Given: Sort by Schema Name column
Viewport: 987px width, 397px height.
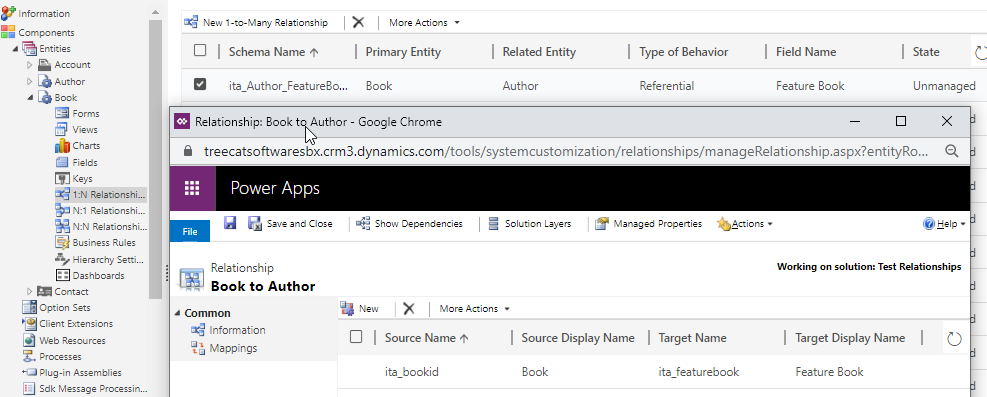Looking at the screenshot, I should pos(273,52).
